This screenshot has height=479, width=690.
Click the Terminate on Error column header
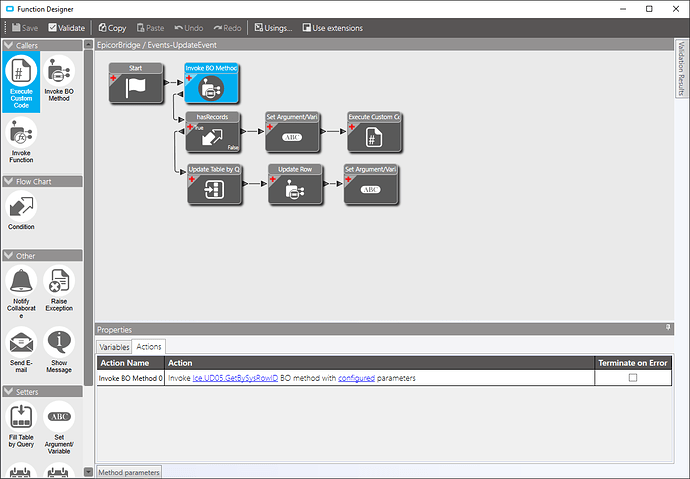coord(633,363)
